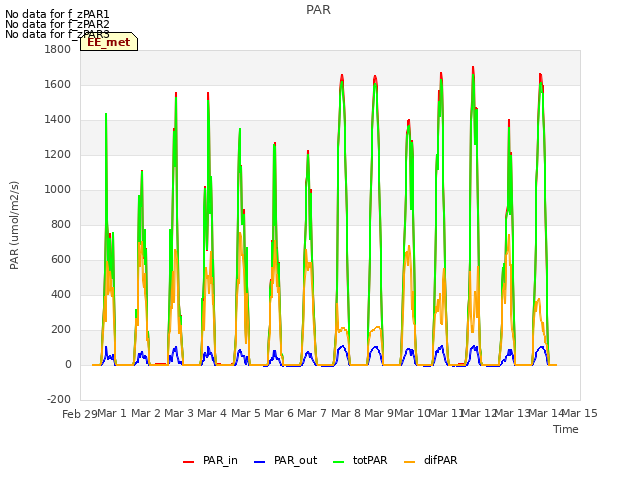
Task: Click the Mar 12 peak near 1700
Action: pos(473,68)
